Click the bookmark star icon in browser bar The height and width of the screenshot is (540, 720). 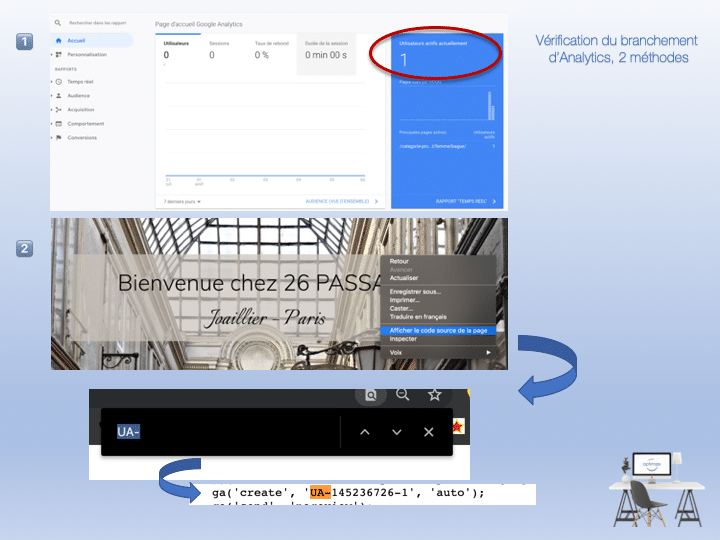pyautogui.click(x=435, y=394)
